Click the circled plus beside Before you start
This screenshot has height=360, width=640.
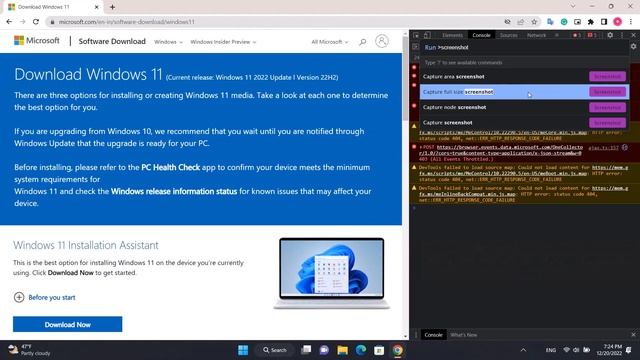click(x=19, y=297)
